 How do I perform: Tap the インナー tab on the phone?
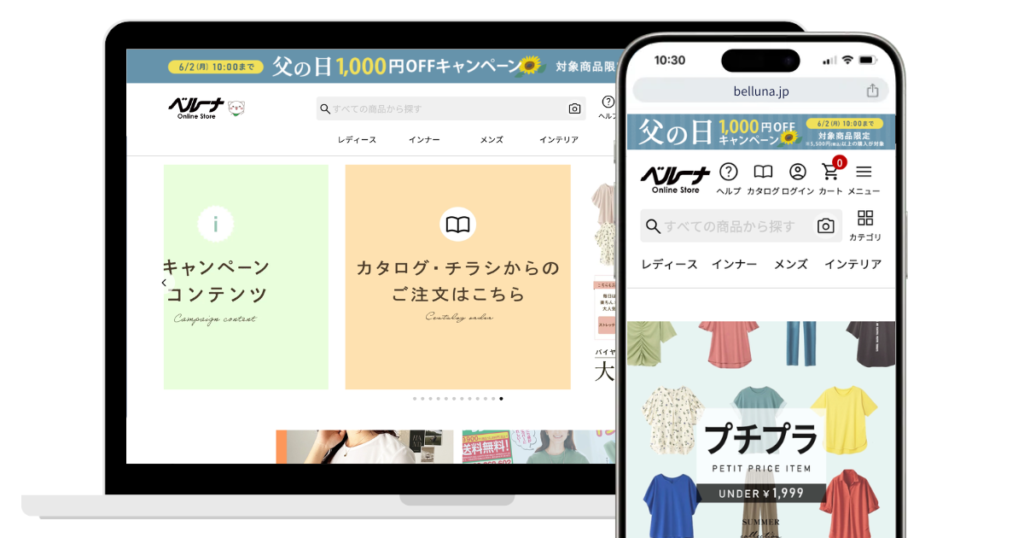click(734, 264)
